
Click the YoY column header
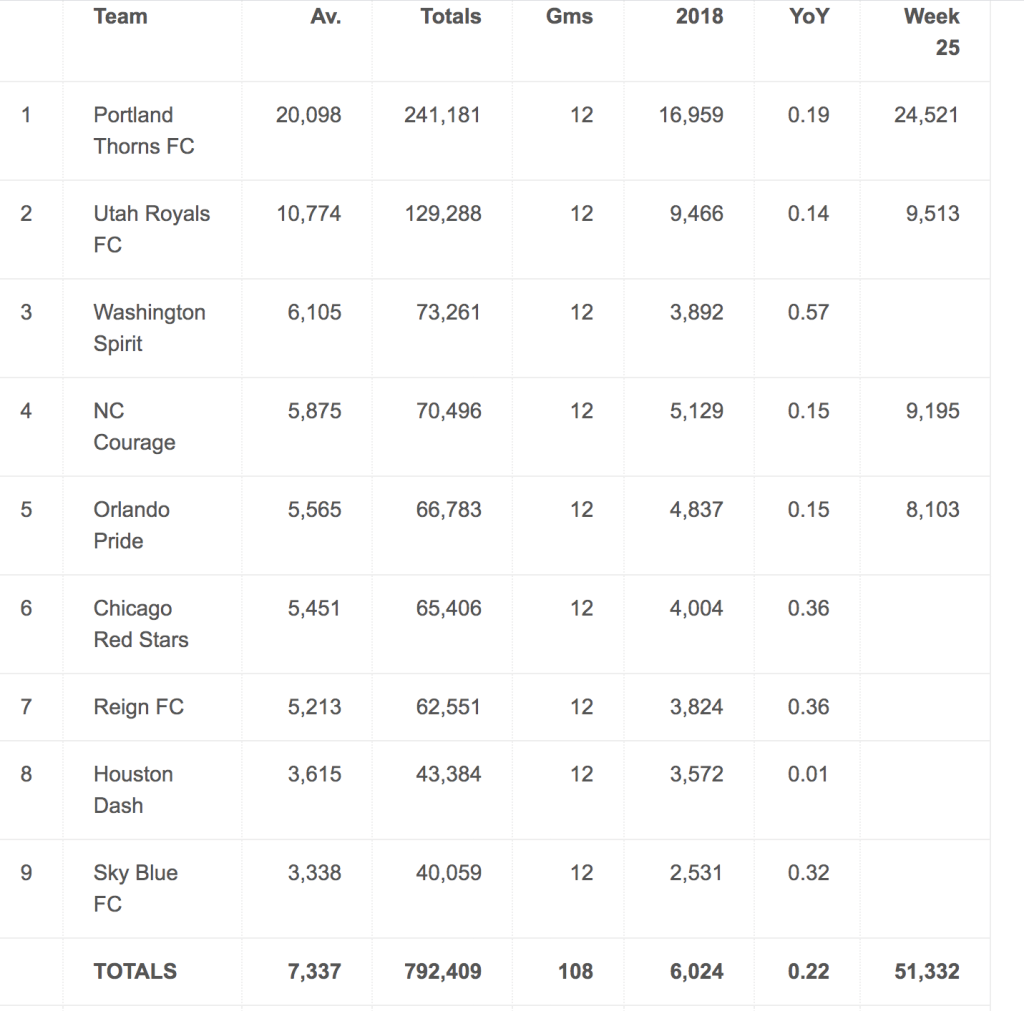point(808,17)
